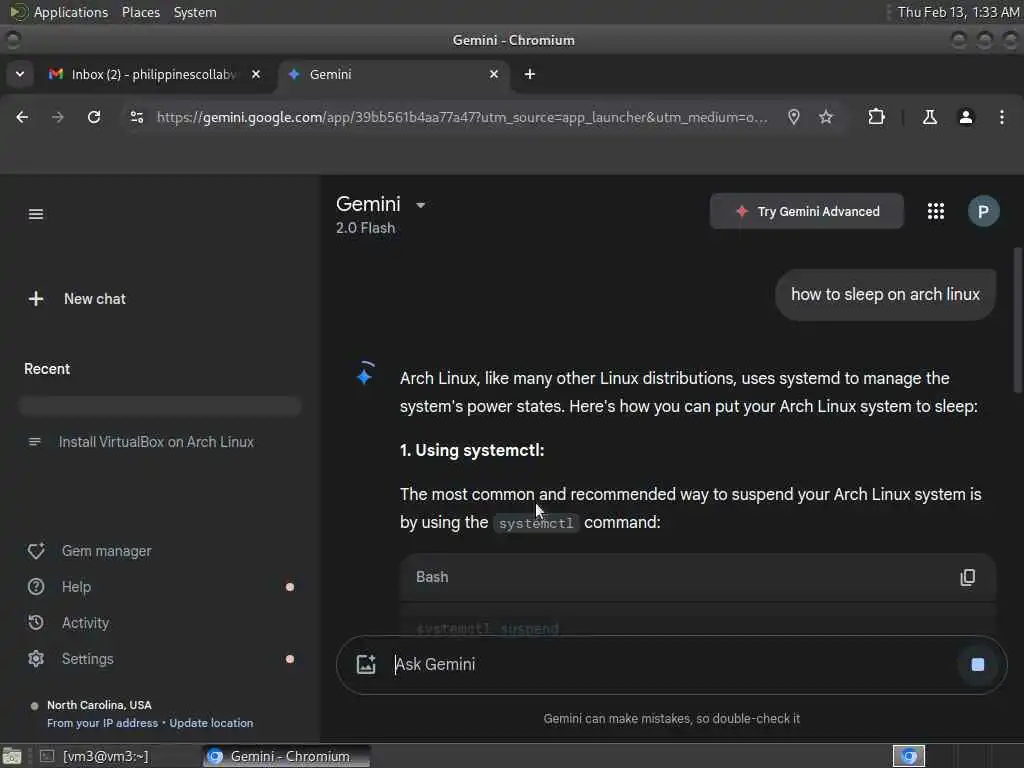Open the Chromium profile icon
The width and height of the screenshot is (1024, 768).
coord(966,117)
